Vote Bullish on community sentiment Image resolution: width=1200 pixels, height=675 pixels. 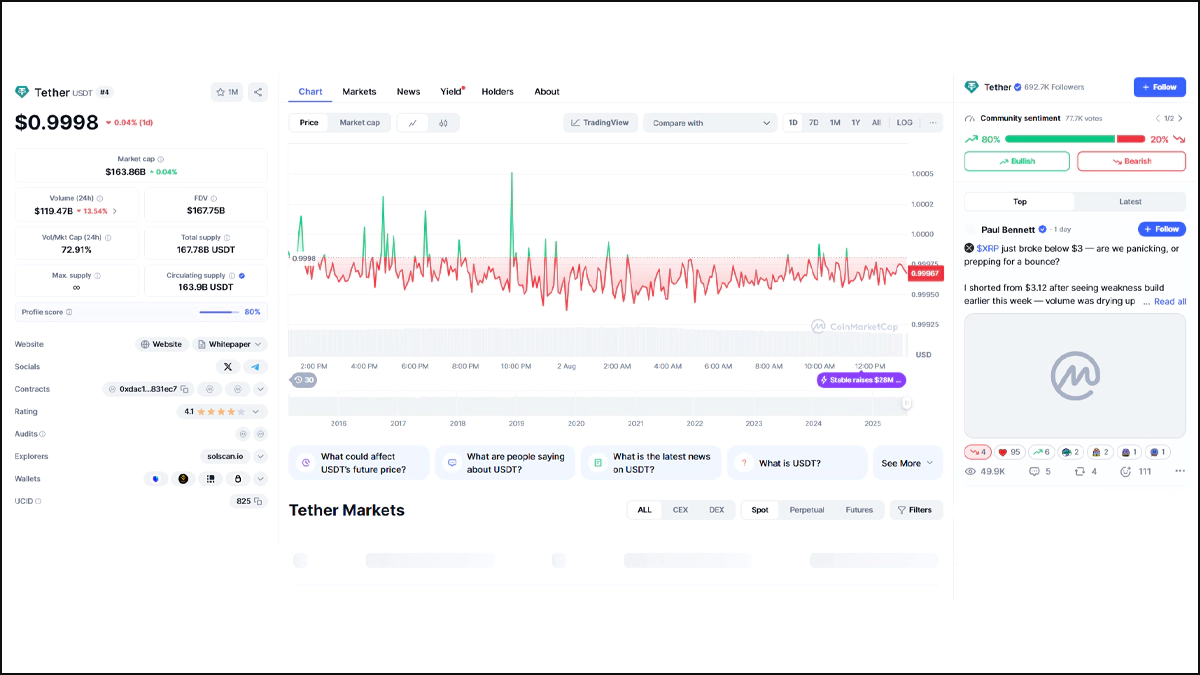click(x=1017, y=161)
